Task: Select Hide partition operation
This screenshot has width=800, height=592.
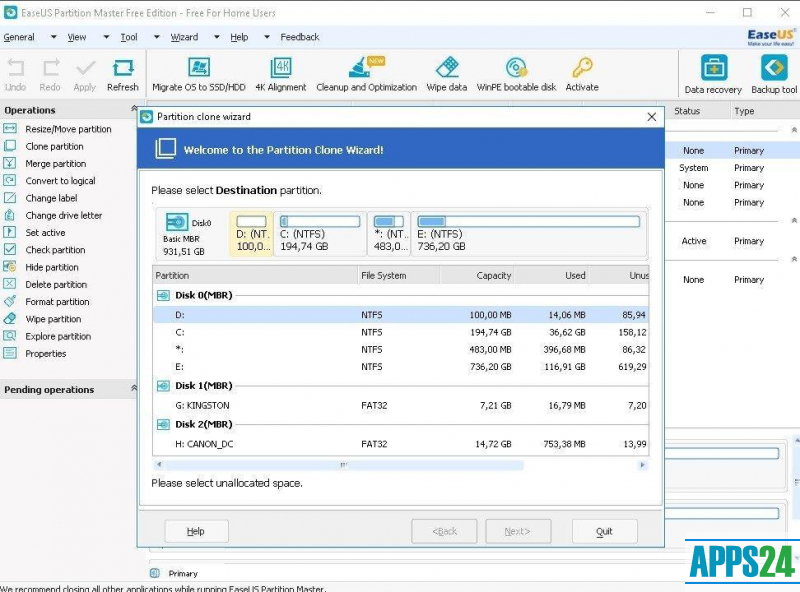Action: pos(52,267)
